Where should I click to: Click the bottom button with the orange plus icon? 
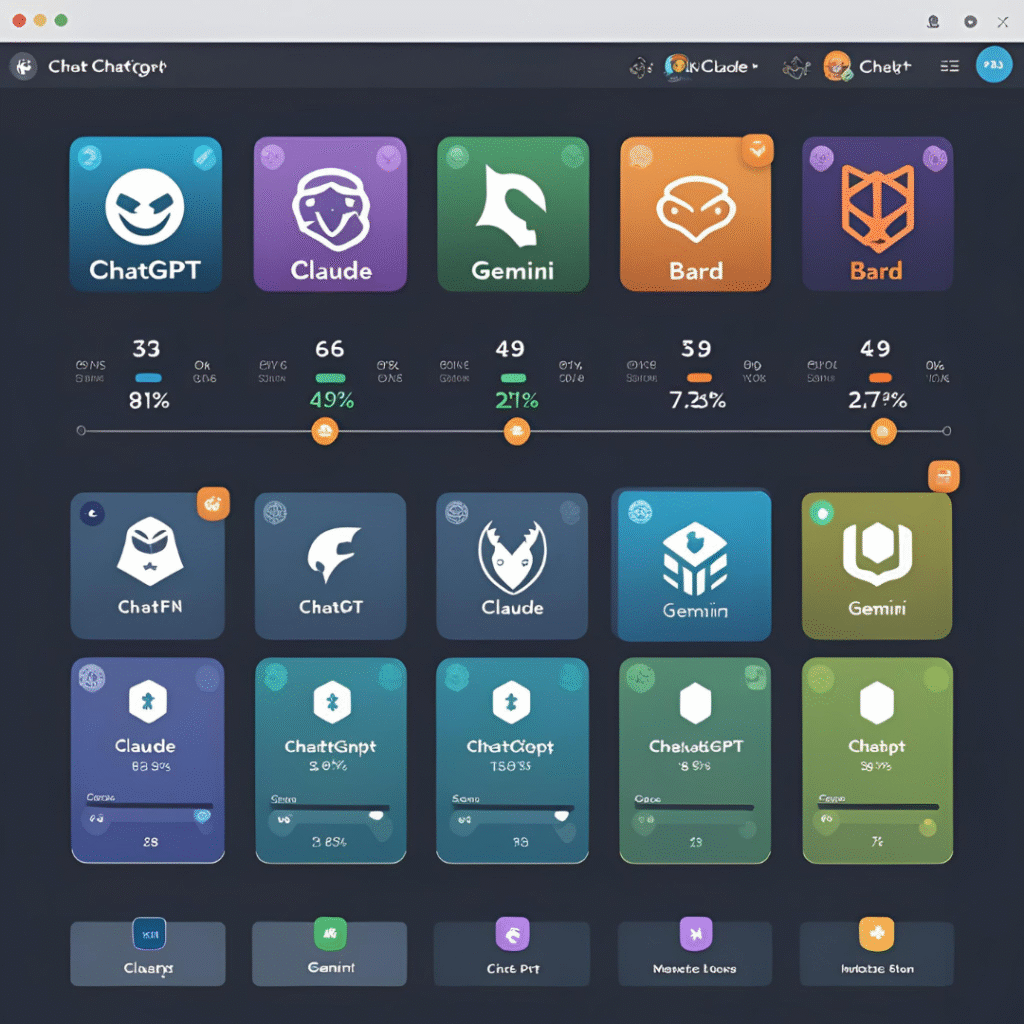877,953
